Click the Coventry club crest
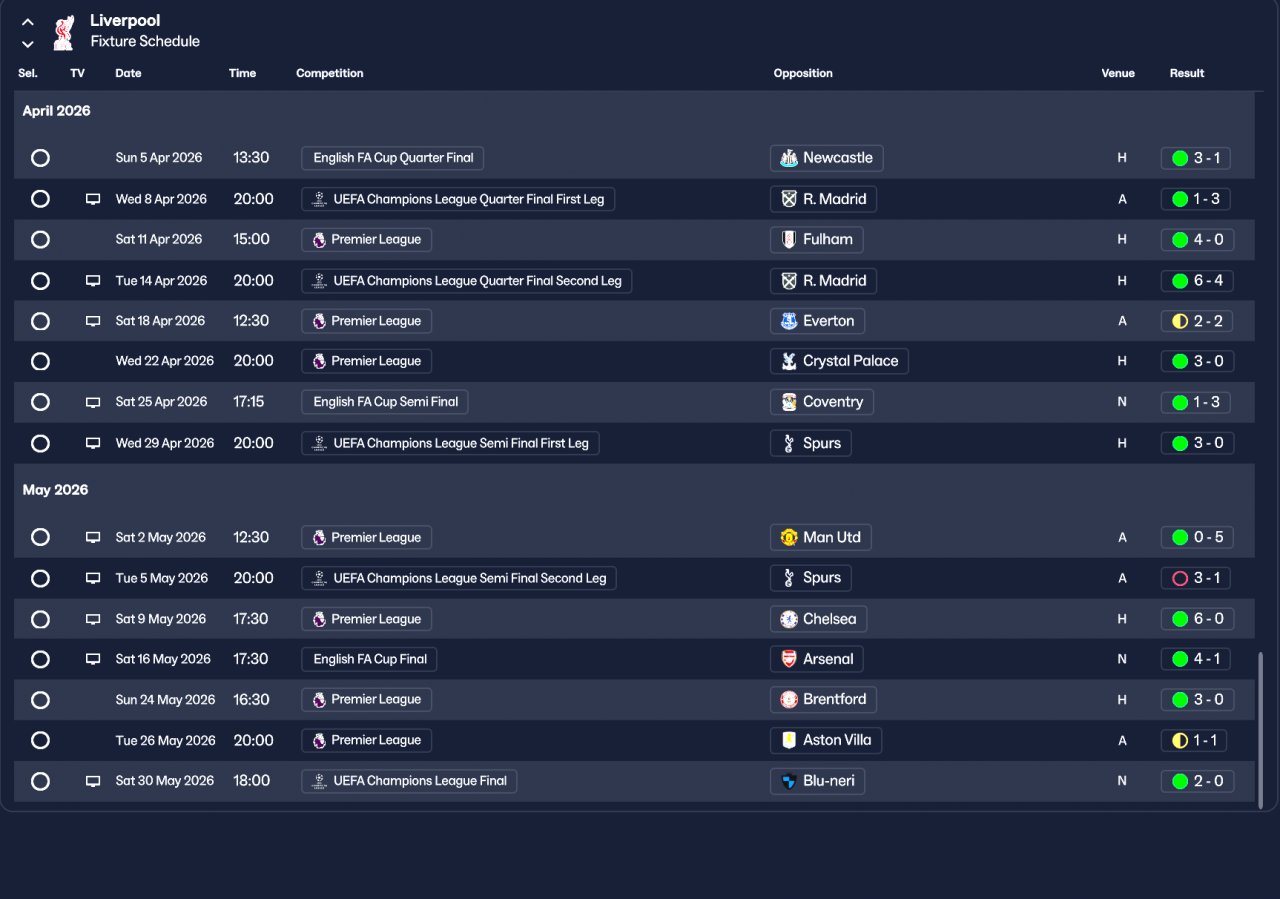Screen dimensions: 1280x899 pyautogui.click(x=789, y=402)
